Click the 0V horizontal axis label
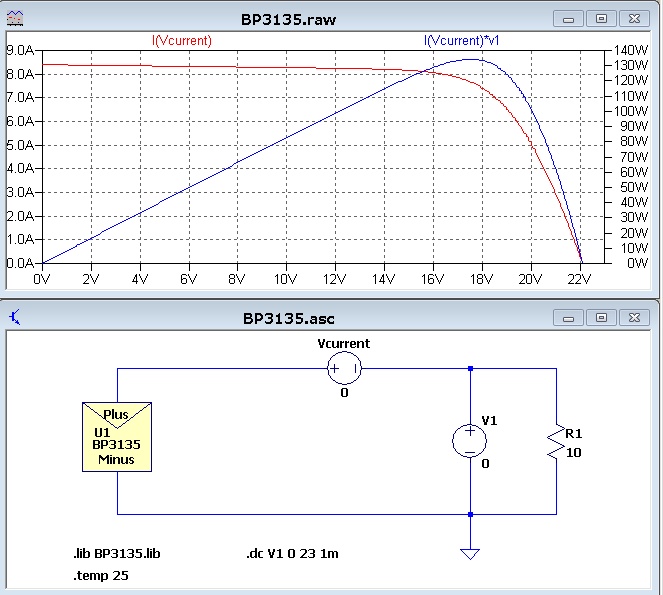 [x=42, y=279]
